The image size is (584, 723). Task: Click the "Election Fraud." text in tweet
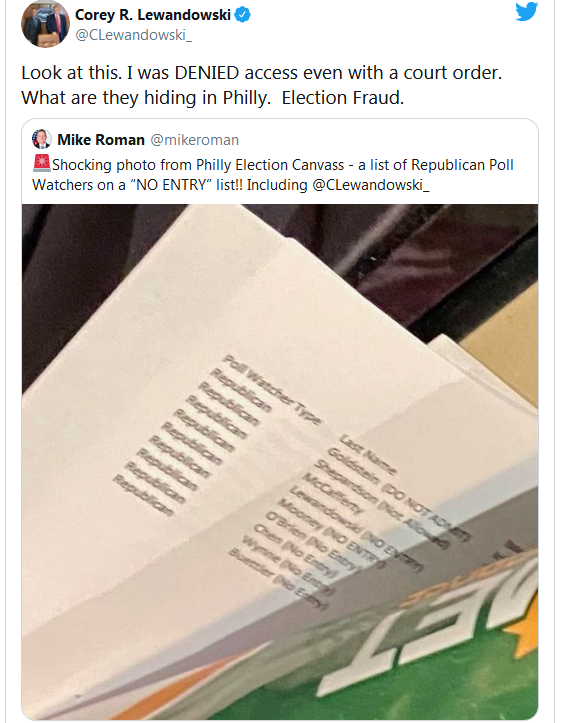[342, 98]
